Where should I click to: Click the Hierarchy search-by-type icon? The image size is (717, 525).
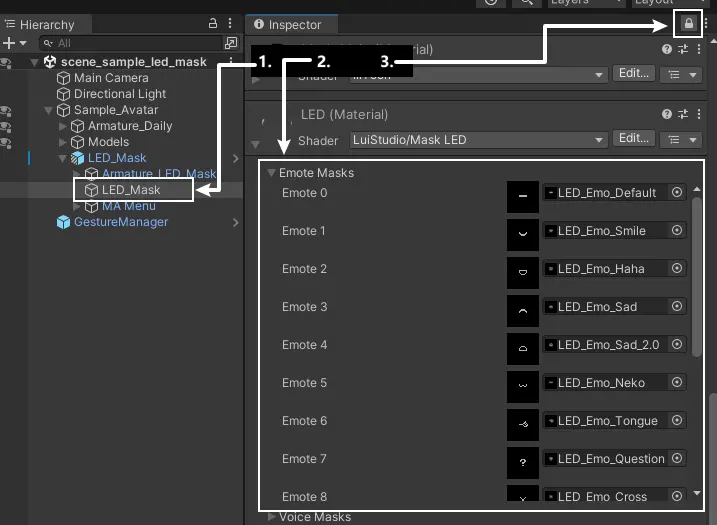[231, 43]
